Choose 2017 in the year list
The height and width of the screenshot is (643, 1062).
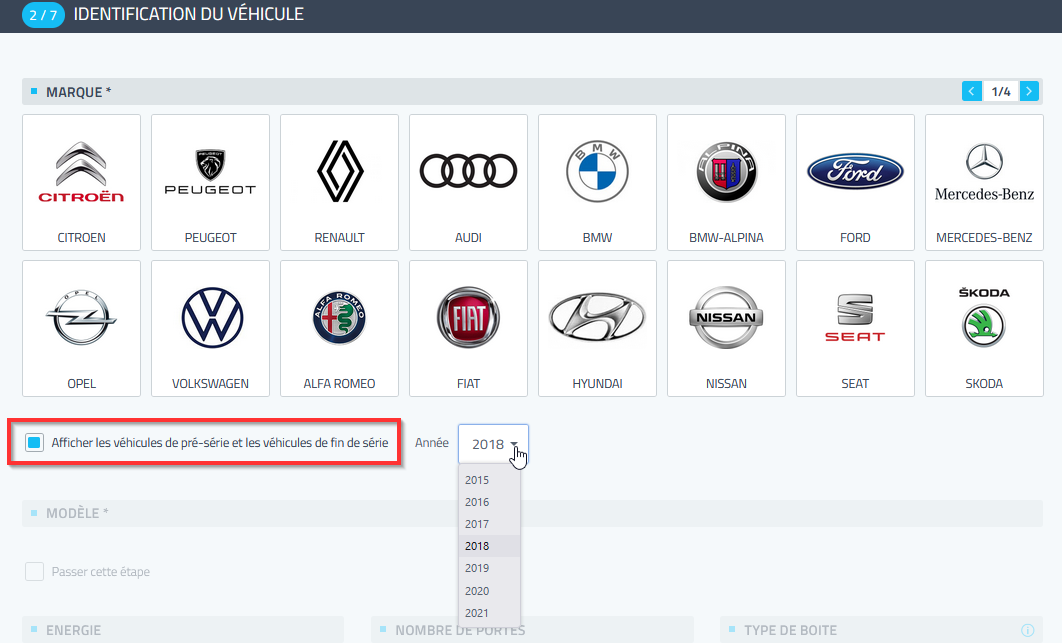(x=489, y=524)
